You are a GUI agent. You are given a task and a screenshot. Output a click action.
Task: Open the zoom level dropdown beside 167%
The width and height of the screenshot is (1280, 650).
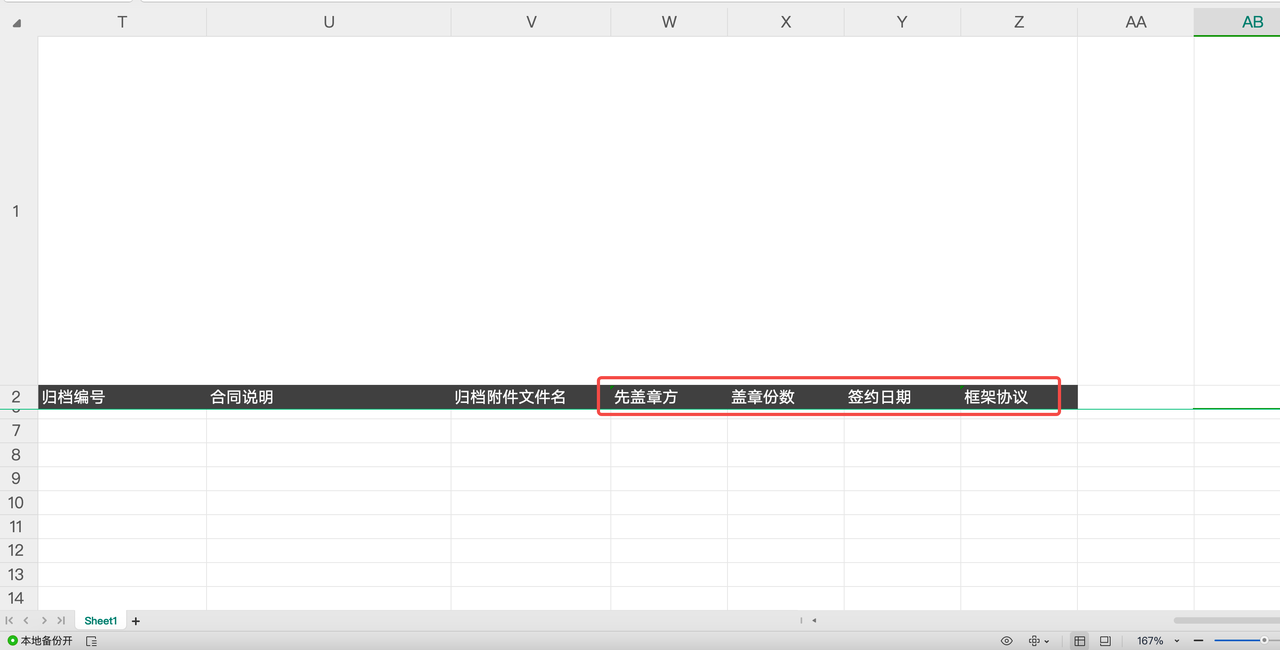click(x=1176, y=640)
